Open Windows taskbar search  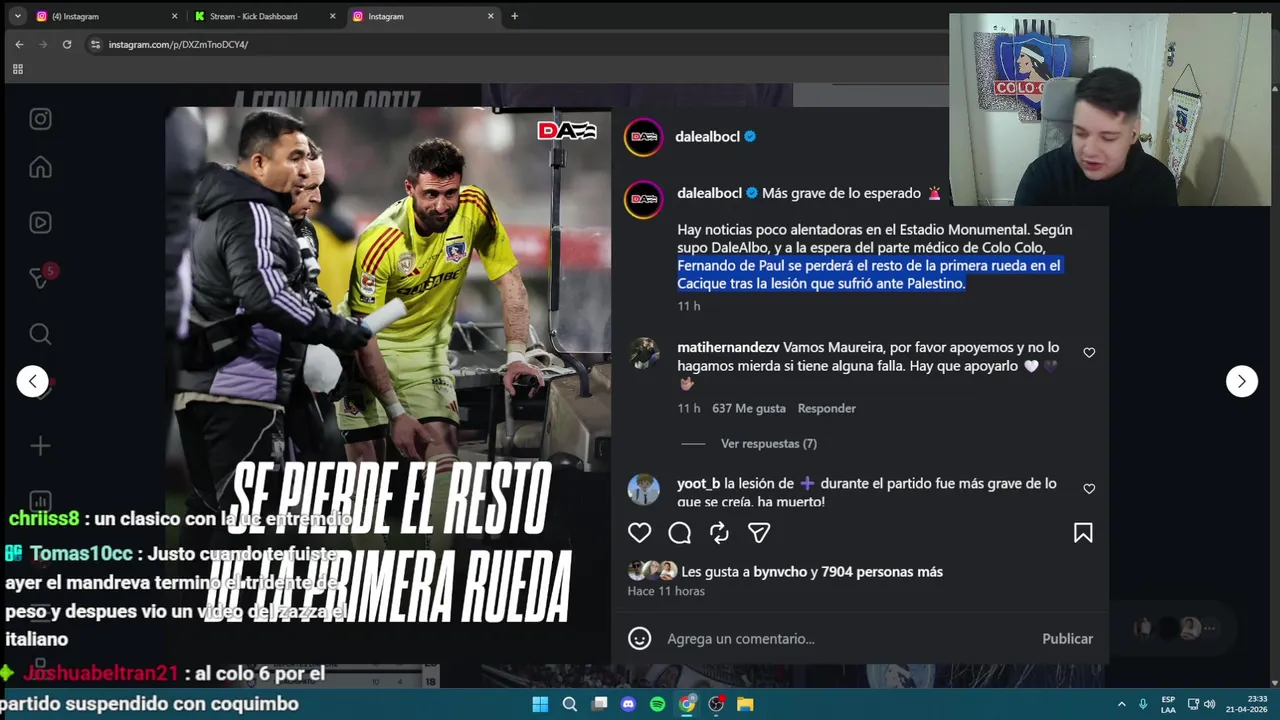pos(570,704)
